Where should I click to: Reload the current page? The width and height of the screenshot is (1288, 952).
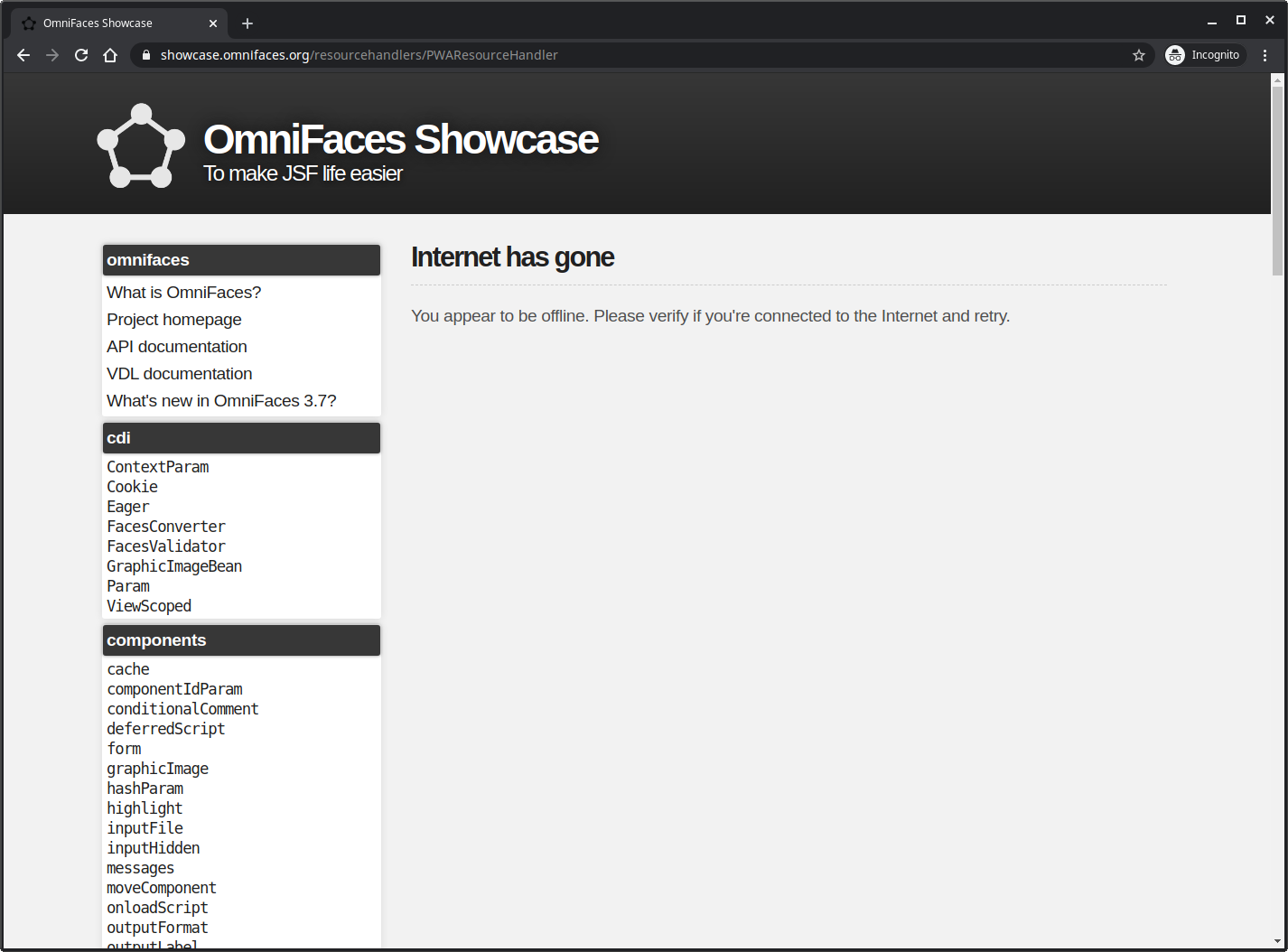pos(81,55)
